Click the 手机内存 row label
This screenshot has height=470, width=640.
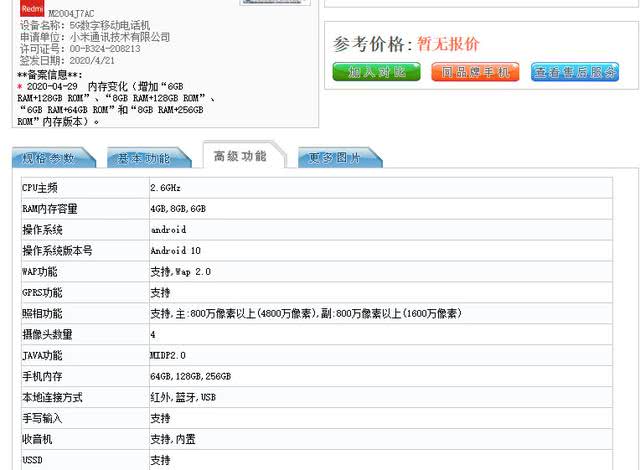click(x=42, y=376)
